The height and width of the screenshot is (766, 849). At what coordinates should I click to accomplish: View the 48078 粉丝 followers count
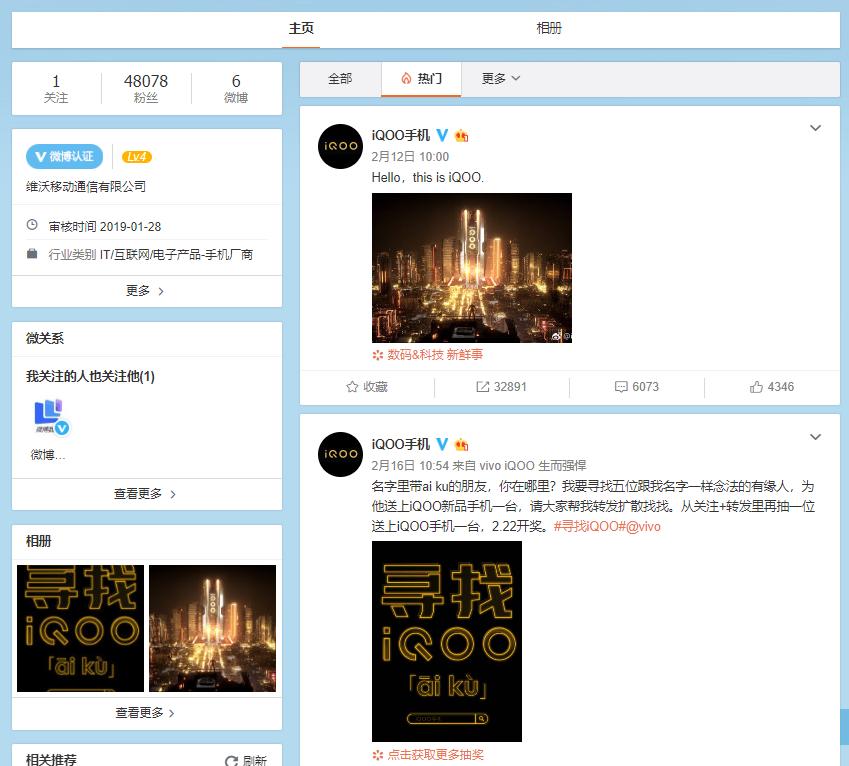coord(146,88)
